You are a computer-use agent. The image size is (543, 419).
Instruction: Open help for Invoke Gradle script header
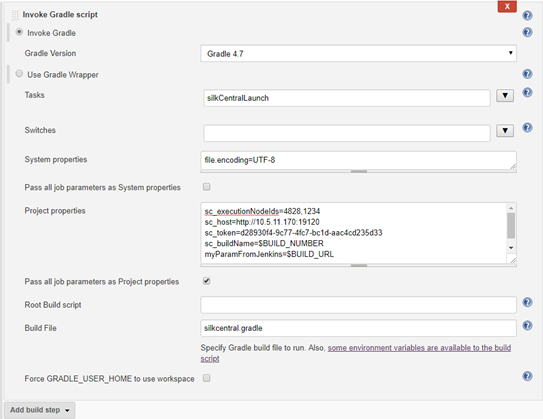(527, 15)
